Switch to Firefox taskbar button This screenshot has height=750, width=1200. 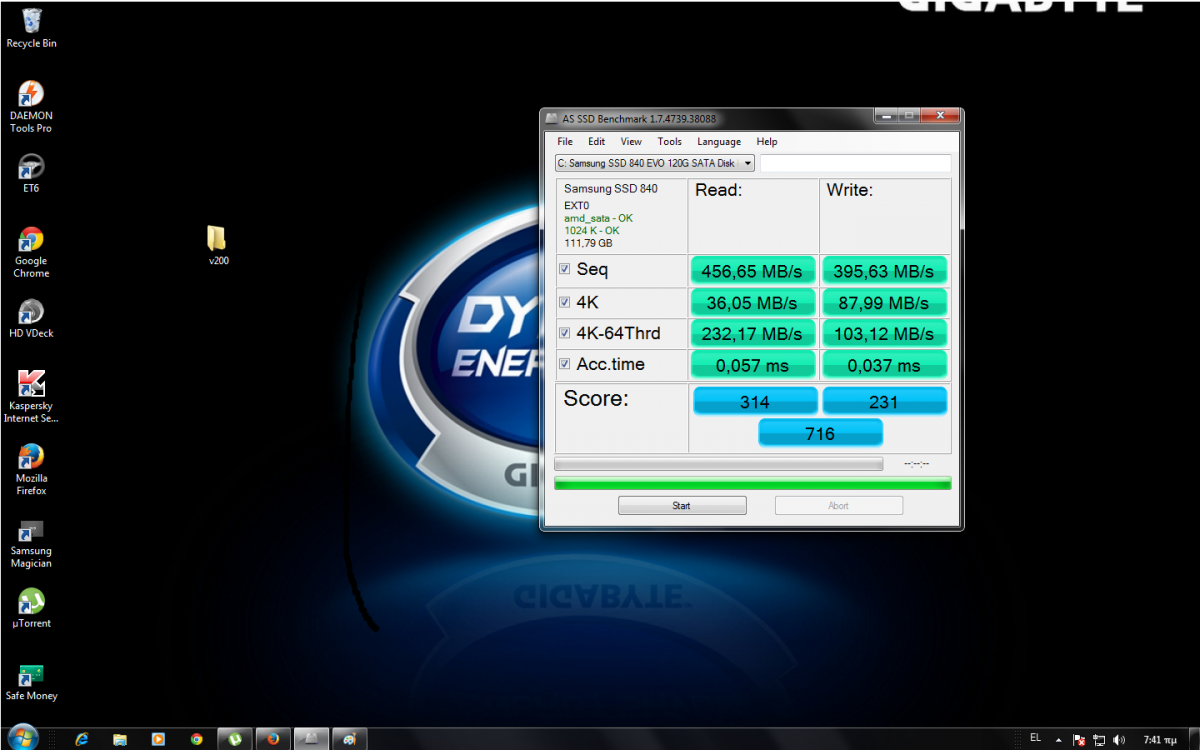273,739
